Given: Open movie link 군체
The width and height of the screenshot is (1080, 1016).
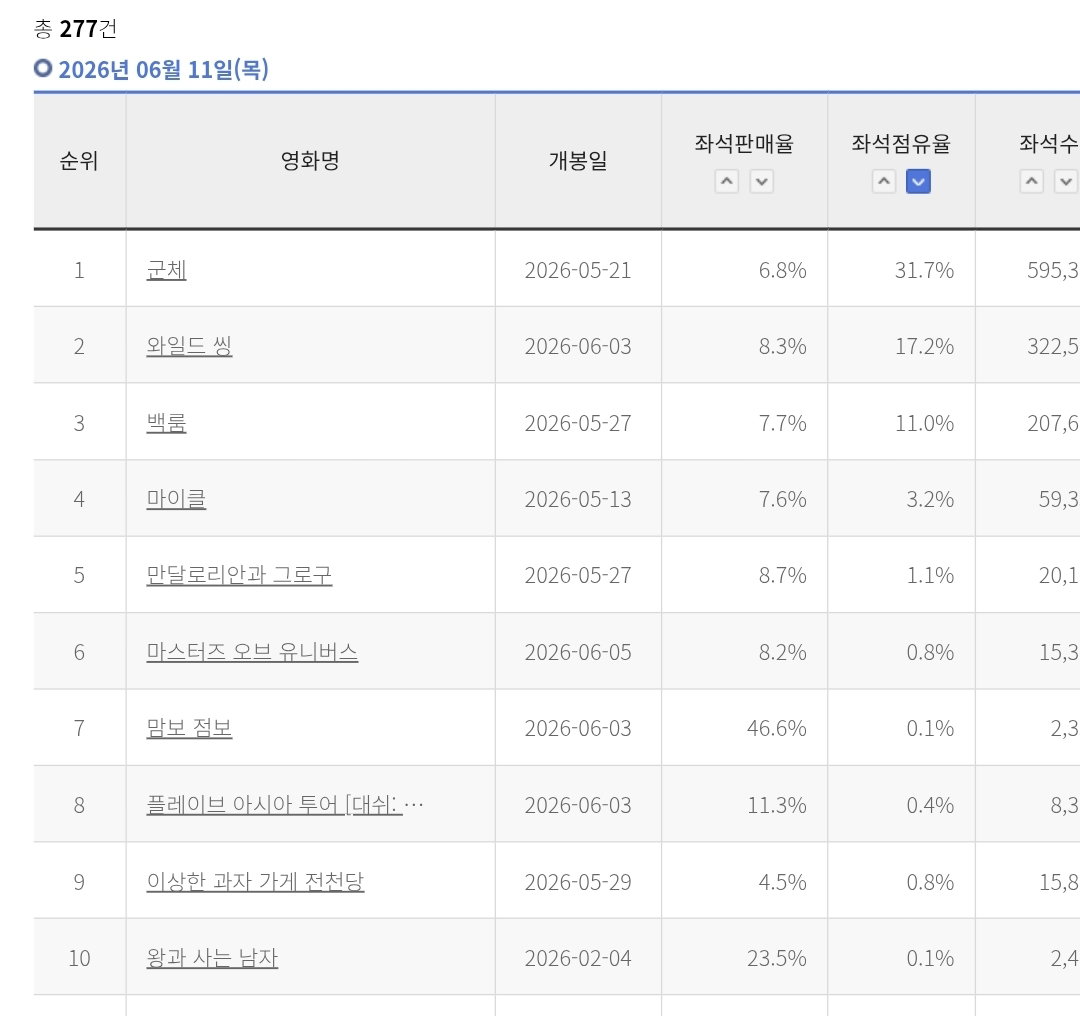Looking at the screenshot, I should [x=167, y=270].
